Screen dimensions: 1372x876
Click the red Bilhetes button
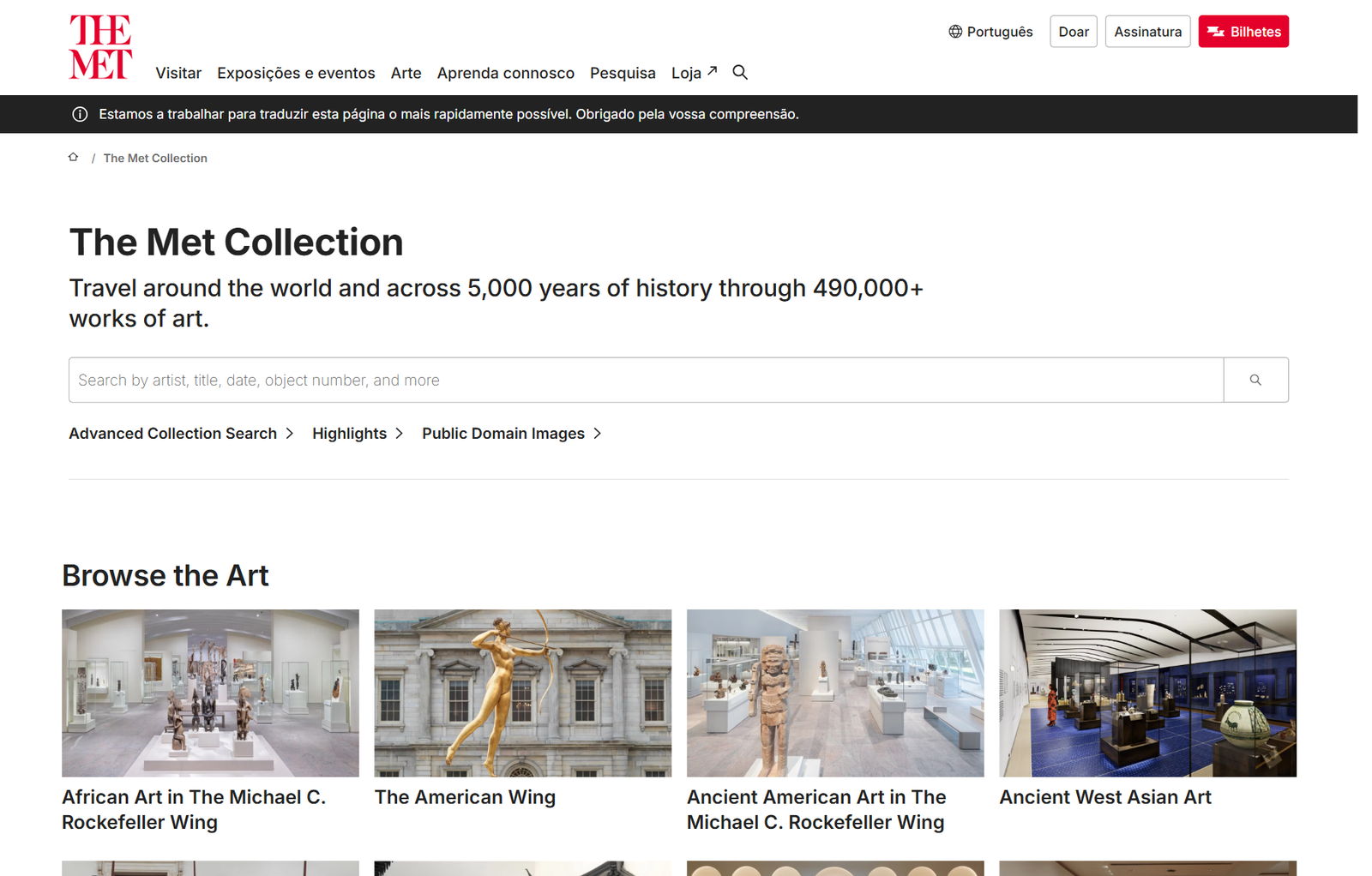click(1243, 32)
